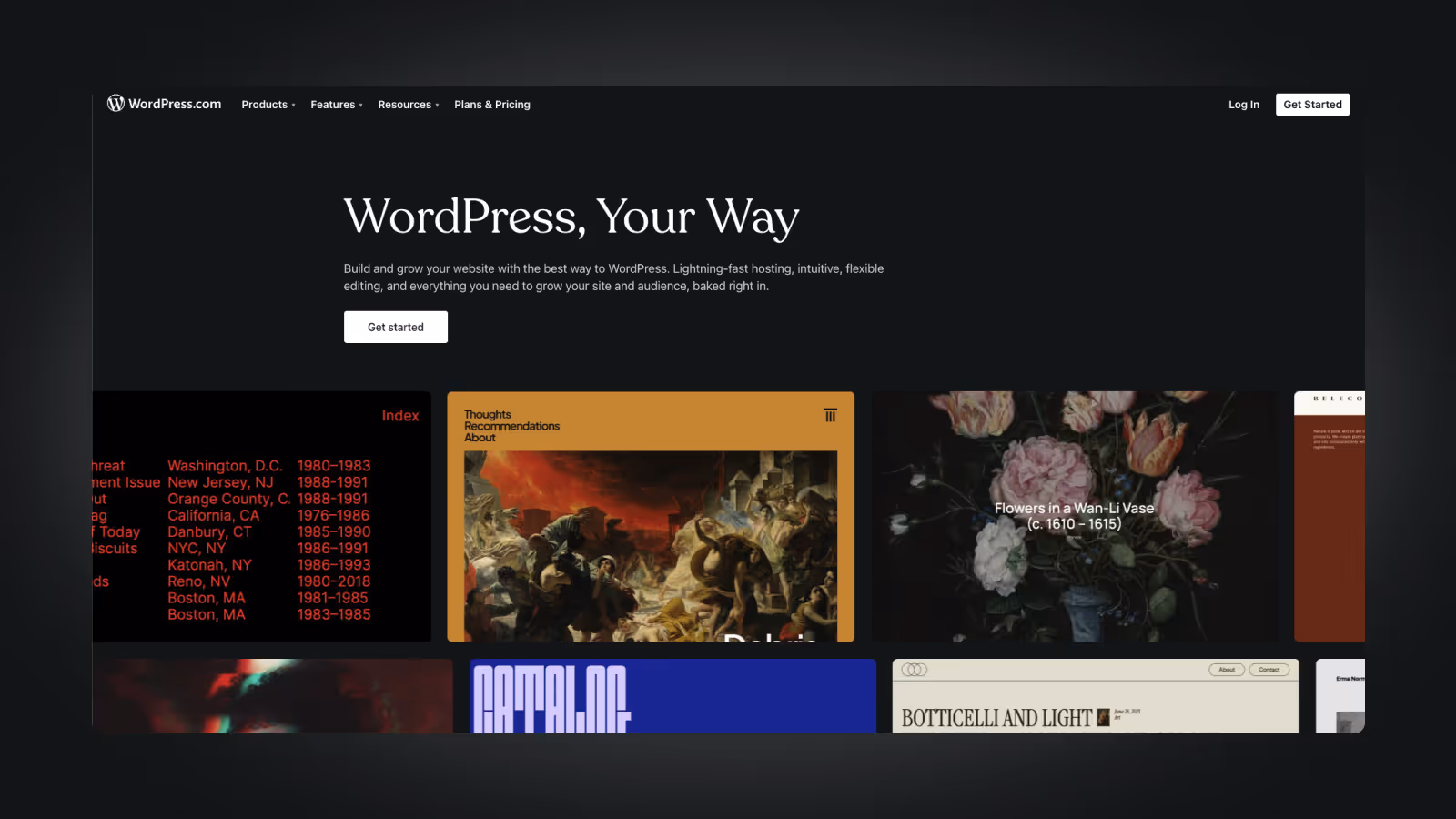Expand the Features dropdown menu
1456x819 pixels.
[337, 105]
